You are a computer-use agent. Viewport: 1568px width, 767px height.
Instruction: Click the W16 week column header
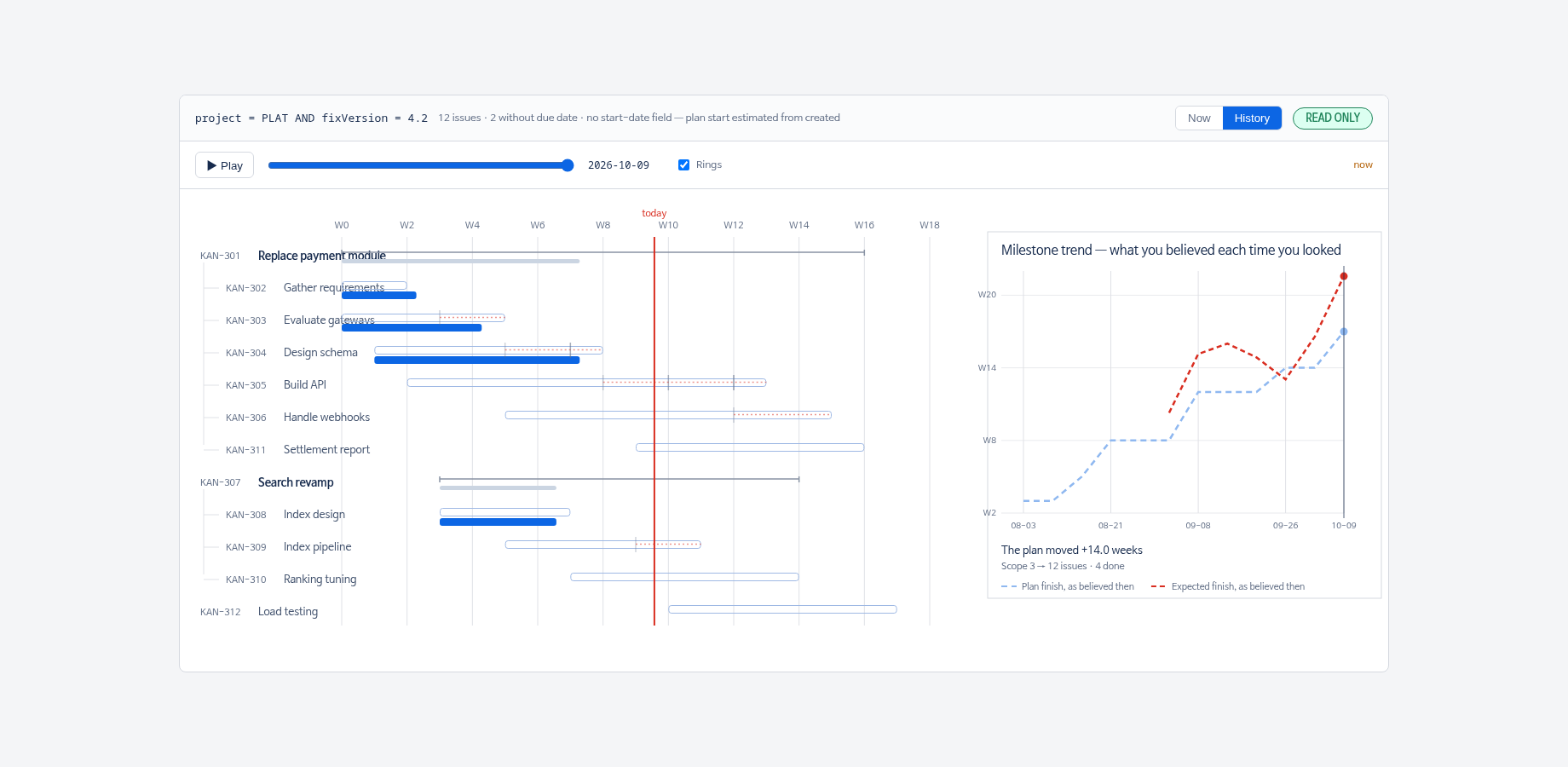tap(864, 225)
